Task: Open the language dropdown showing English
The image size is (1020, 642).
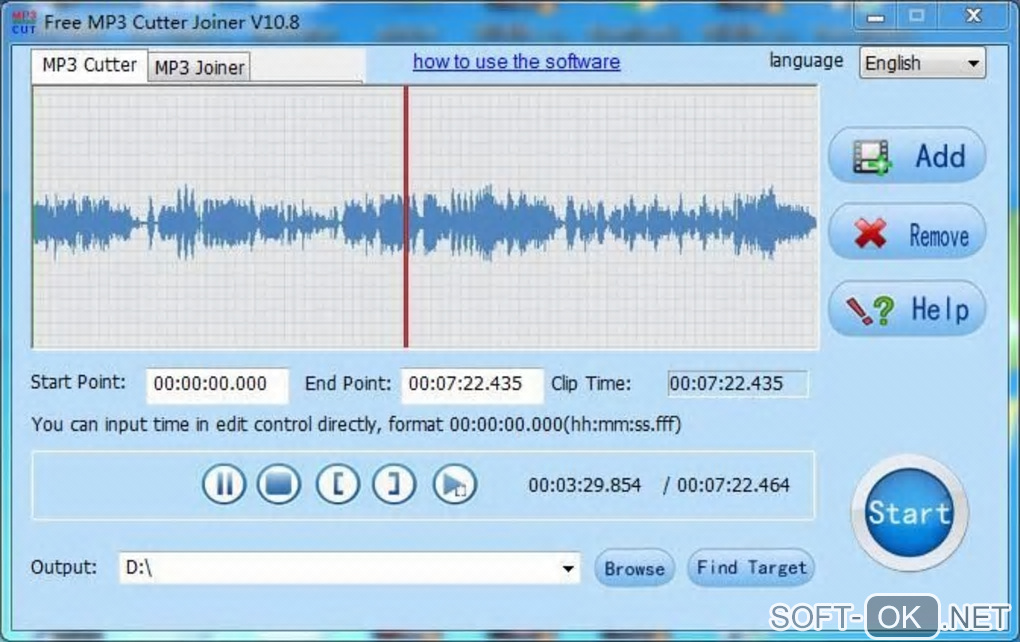Action: (x=922, y=63)
